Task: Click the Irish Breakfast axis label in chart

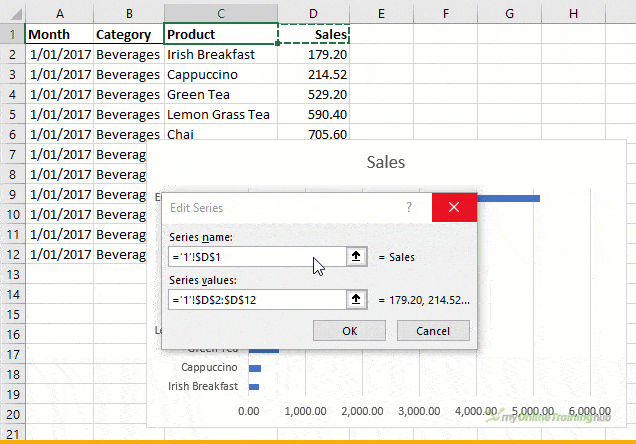Action: [x=203, y=386]
